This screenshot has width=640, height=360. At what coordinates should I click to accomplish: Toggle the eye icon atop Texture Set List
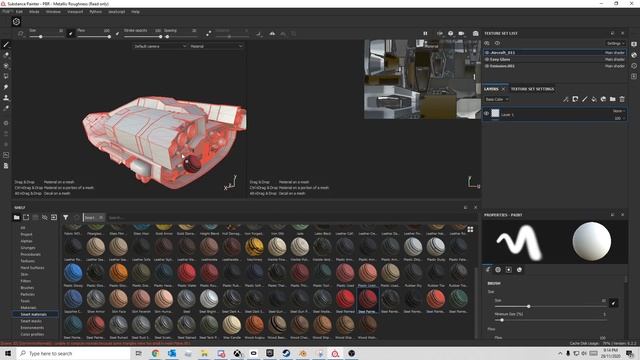point(497,43)
